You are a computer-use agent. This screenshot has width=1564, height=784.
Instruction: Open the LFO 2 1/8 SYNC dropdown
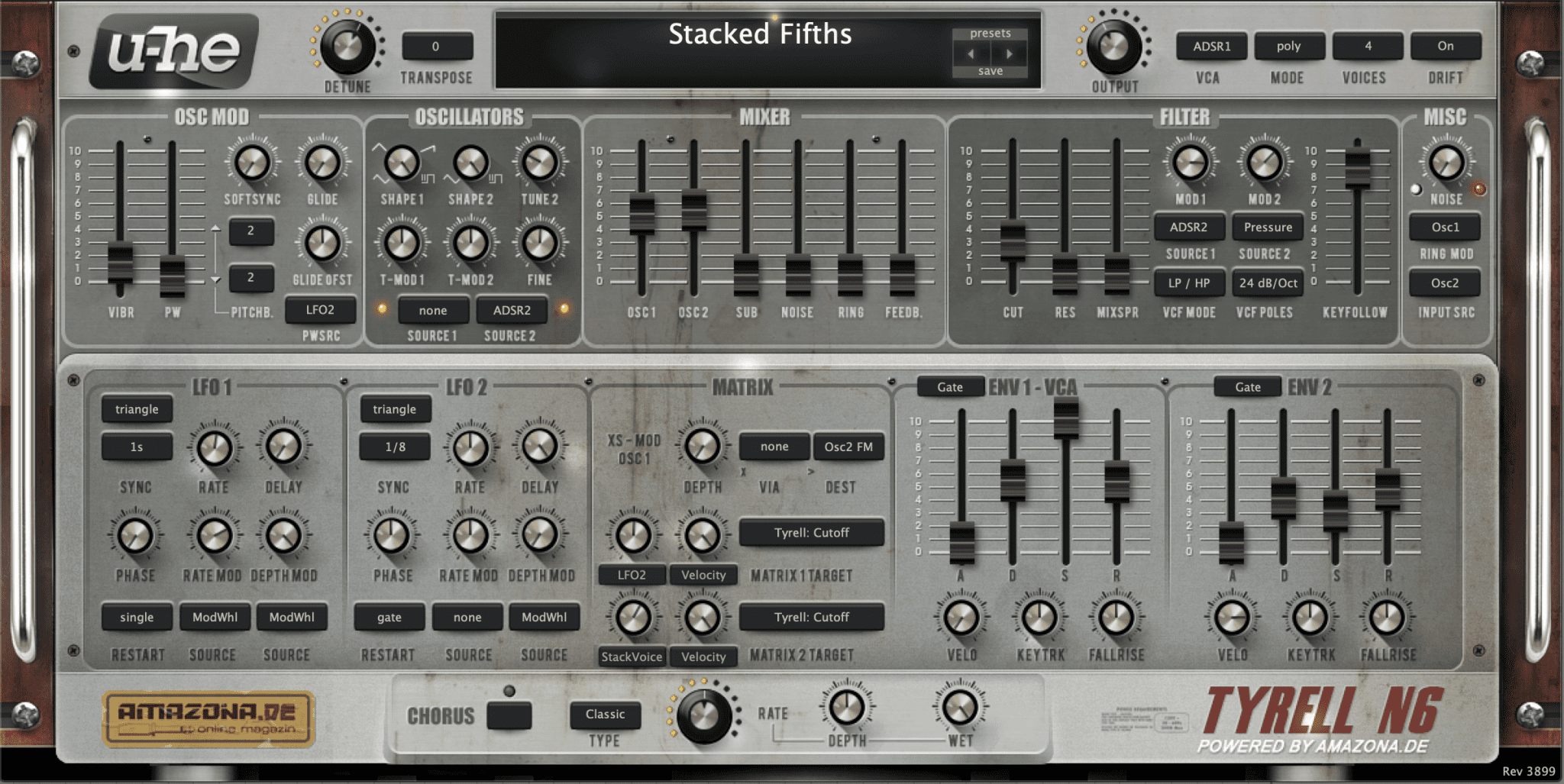tap(395, 447)
